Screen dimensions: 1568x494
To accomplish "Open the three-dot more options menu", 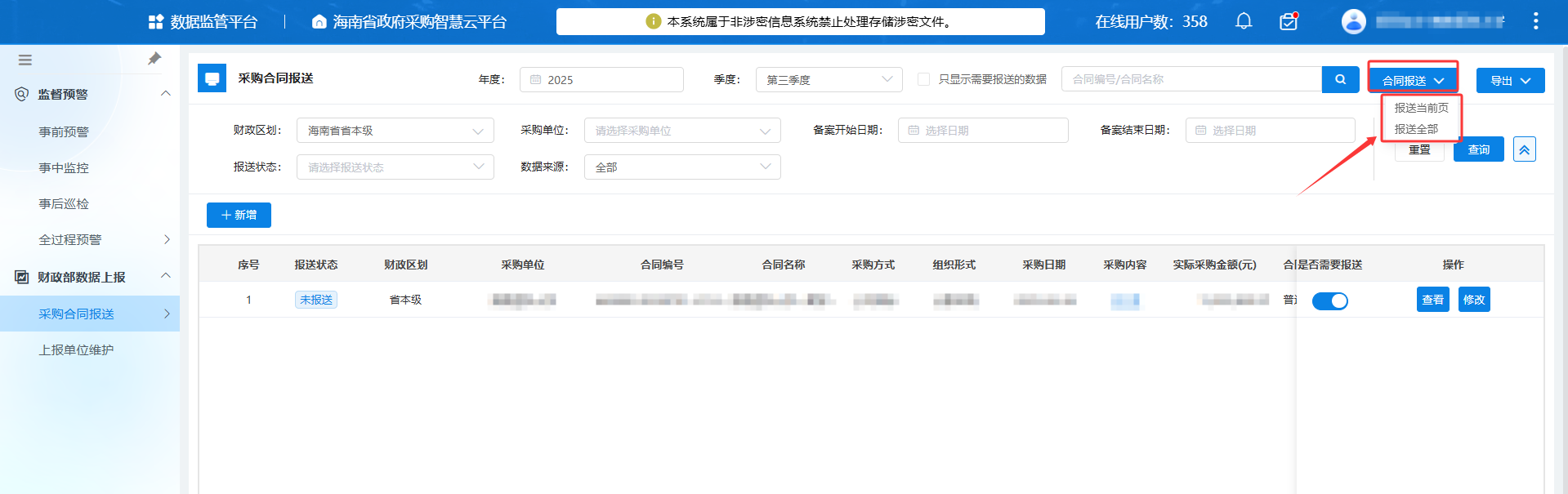I will tap(1535, 21).
